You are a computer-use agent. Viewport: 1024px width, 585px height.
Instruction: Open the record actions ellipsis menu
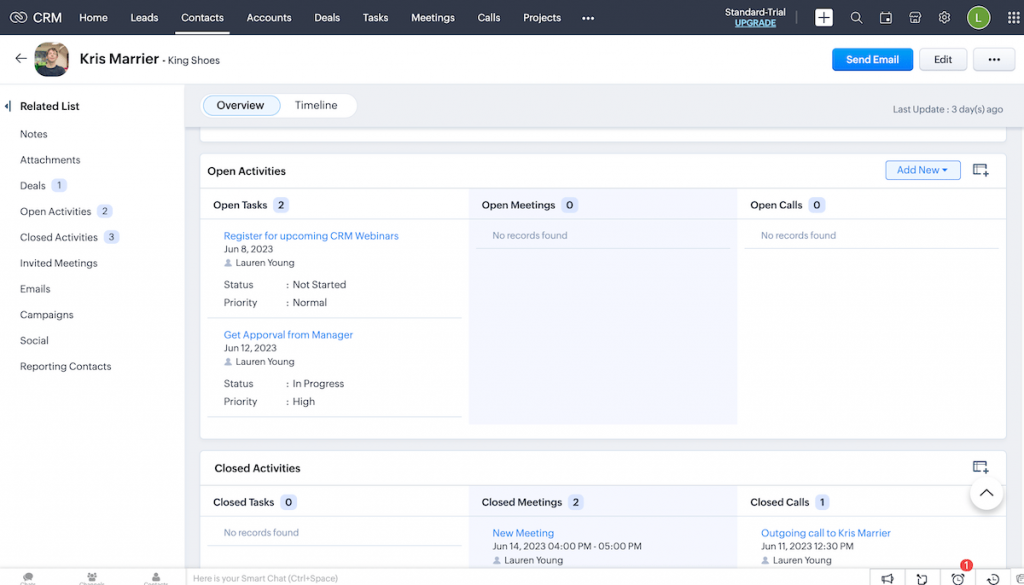click(993, 59)
